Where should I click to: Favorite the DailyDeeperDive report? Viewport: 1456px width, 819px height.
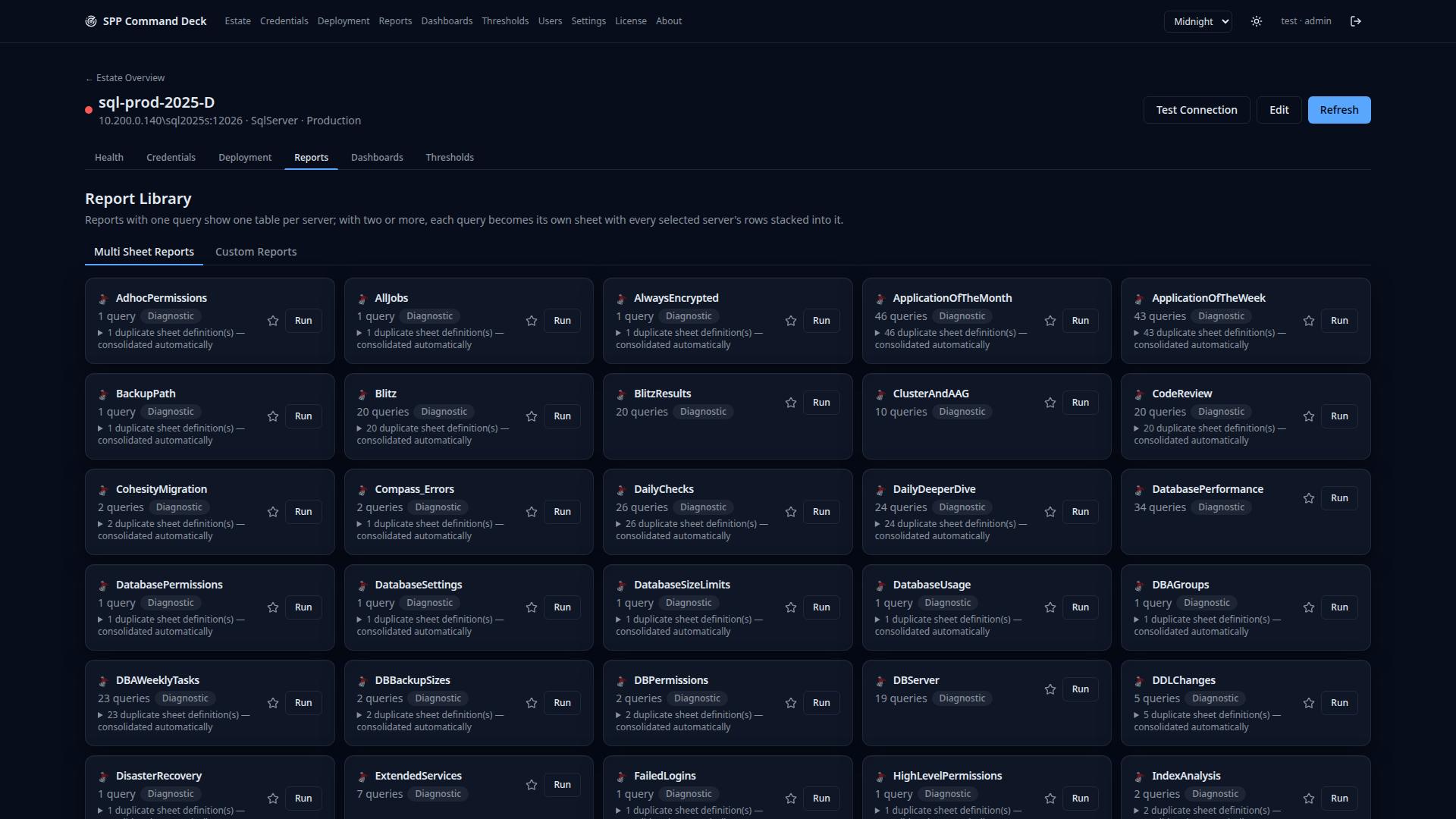1050,512
